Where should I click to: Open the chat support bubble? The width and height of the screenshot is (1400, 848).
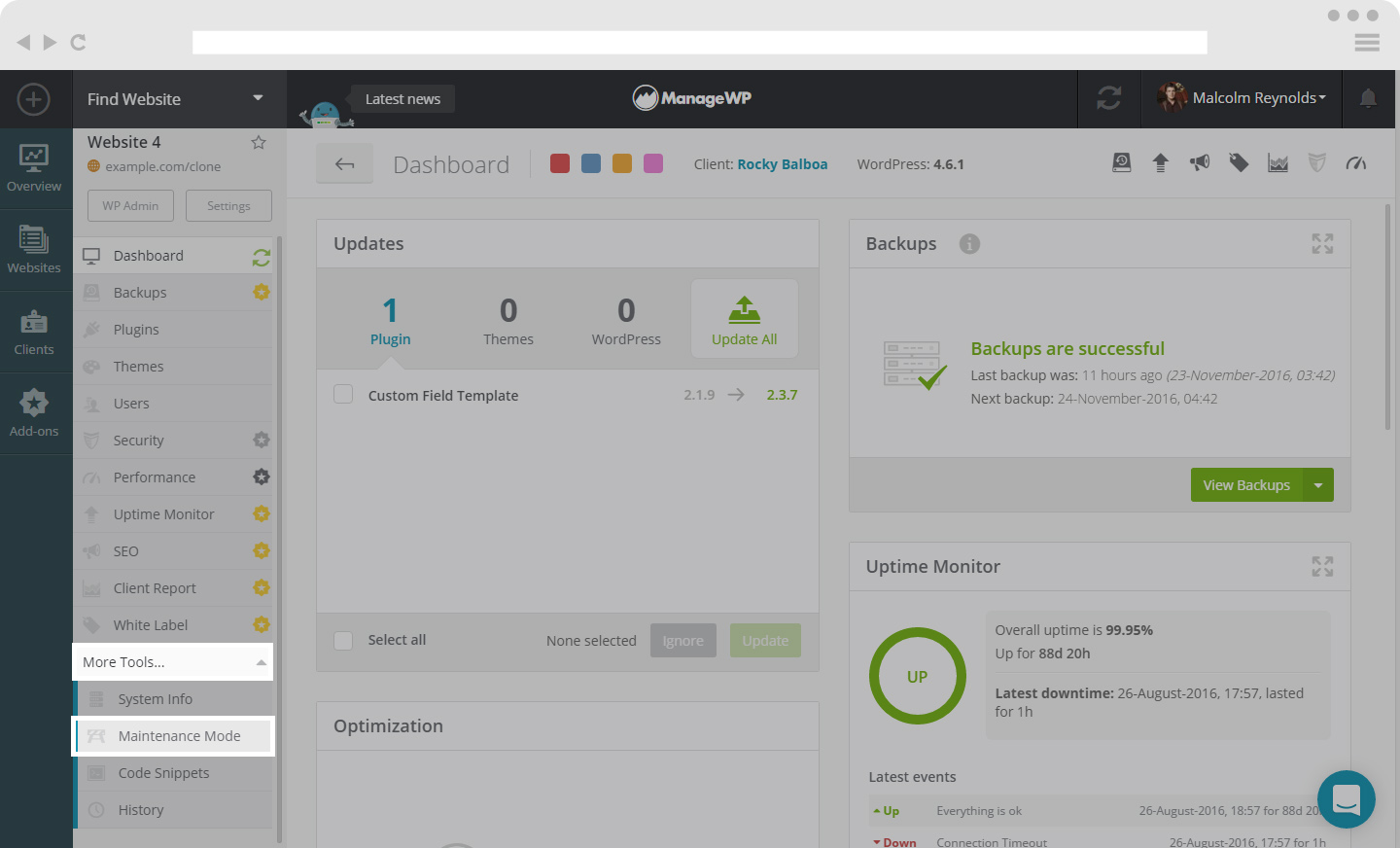pyautogui.click(x=1347, y=799)
